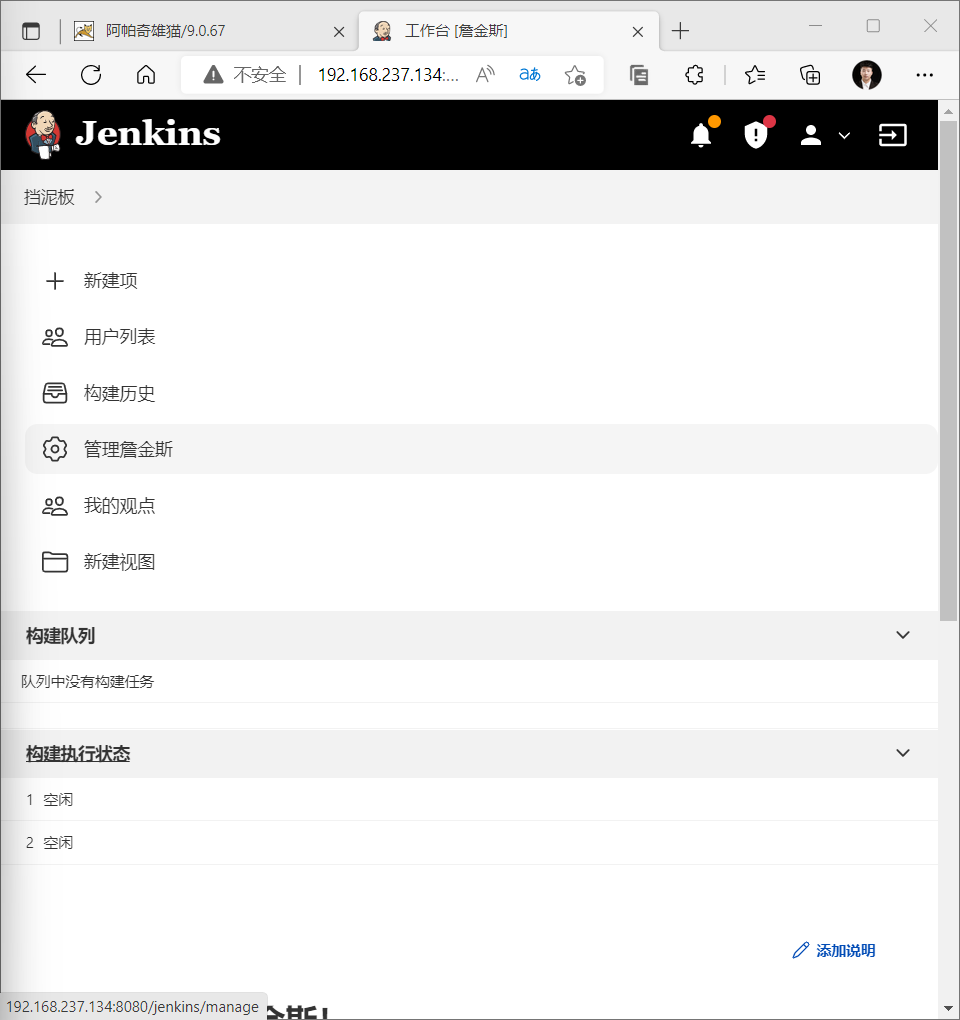The height and width of the screenshot is (1020, 960).
Task: Open 我的观点 page
Action: tap(120, 505)
